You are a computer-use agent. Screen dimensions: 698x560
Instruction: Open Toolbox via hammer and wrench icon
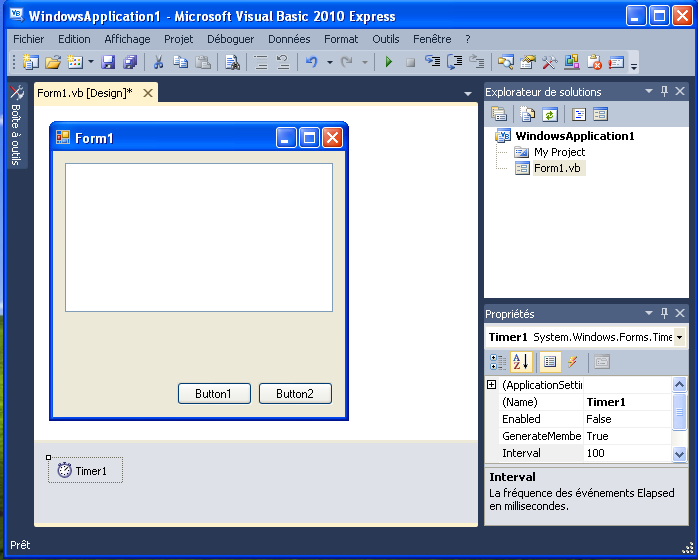click(550, 62)
